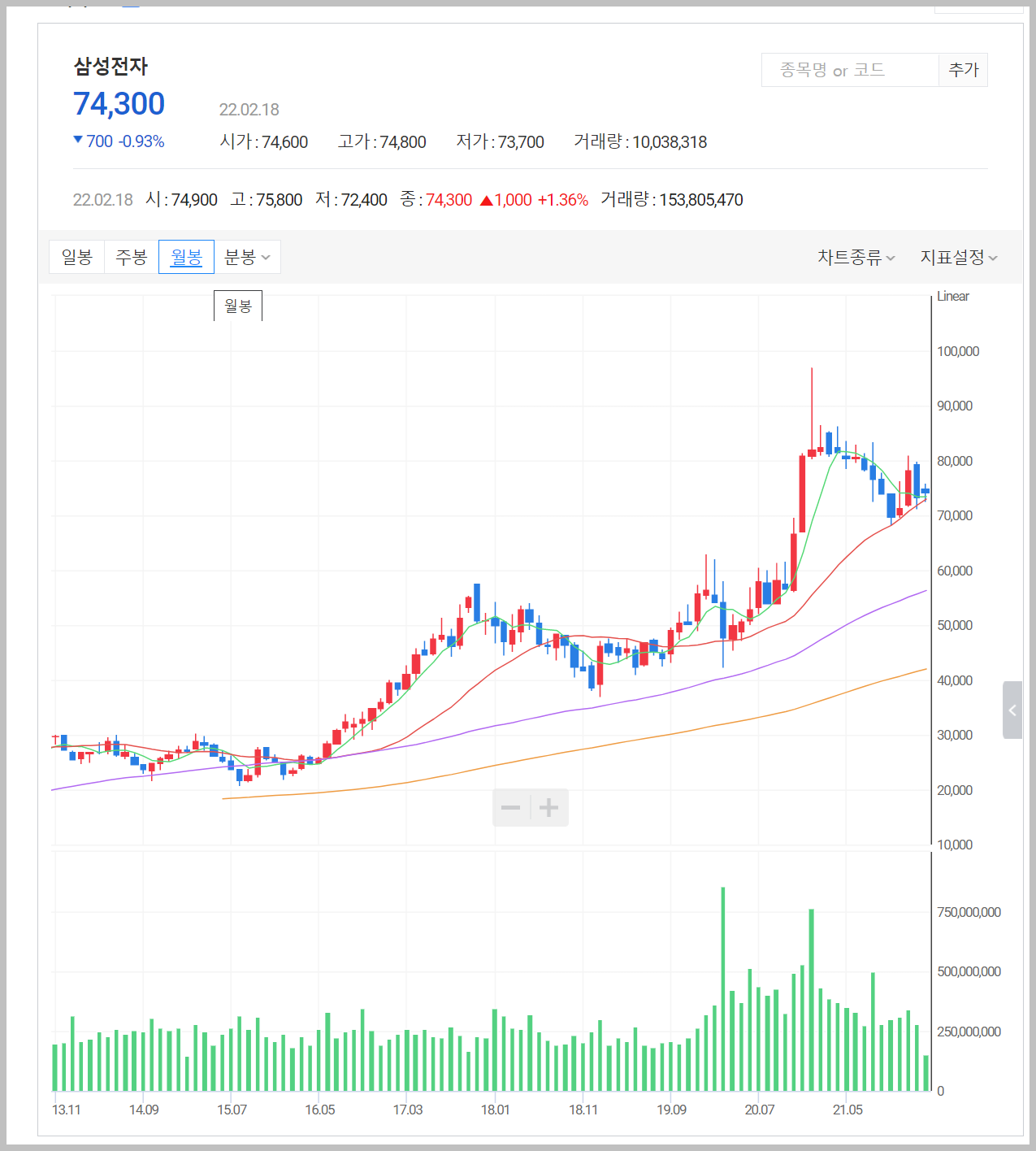Click the tallest green volume bar

click(x=723, y=989)
